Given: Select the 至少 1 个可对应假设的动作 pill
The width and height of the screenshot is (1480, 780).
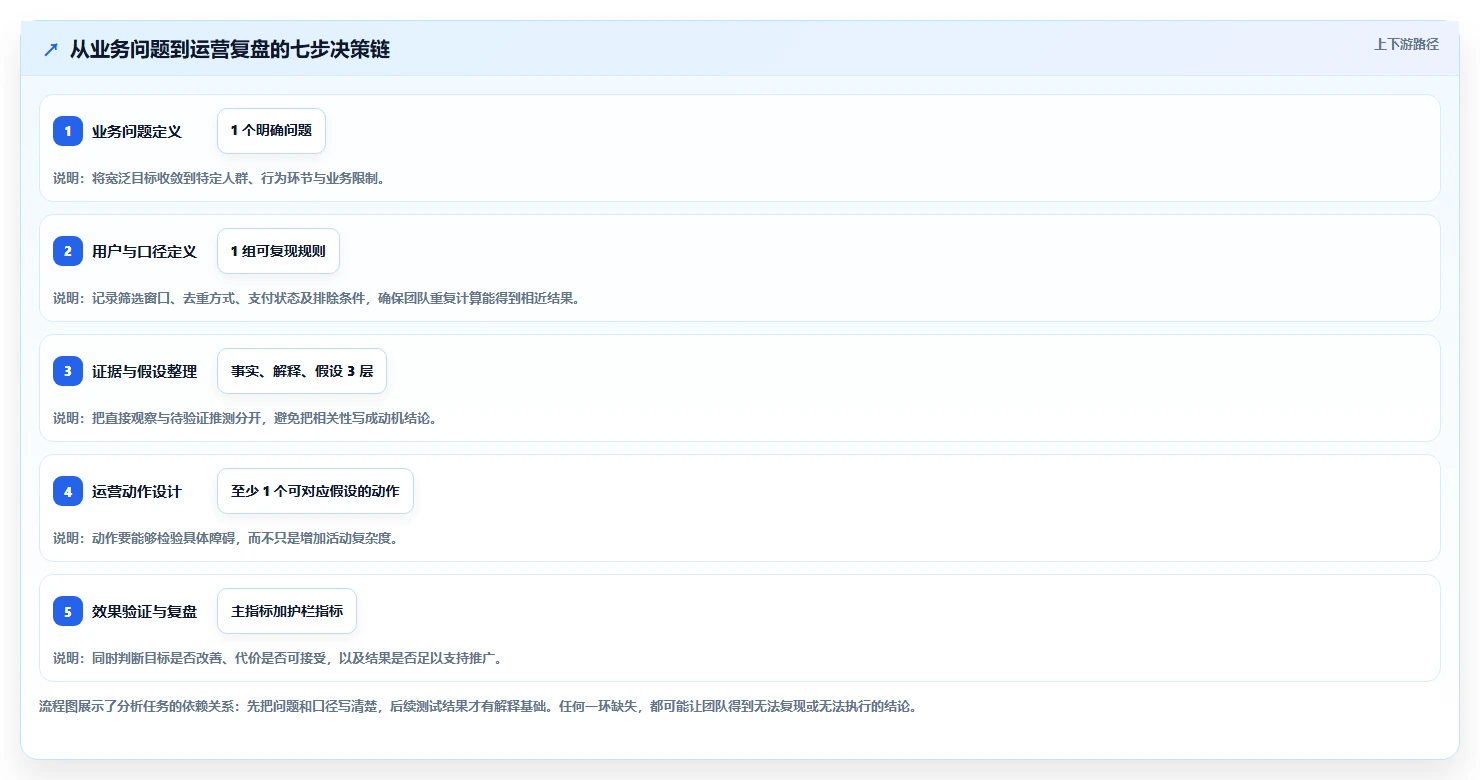Looking at the screenshot, I should point(315,491).
